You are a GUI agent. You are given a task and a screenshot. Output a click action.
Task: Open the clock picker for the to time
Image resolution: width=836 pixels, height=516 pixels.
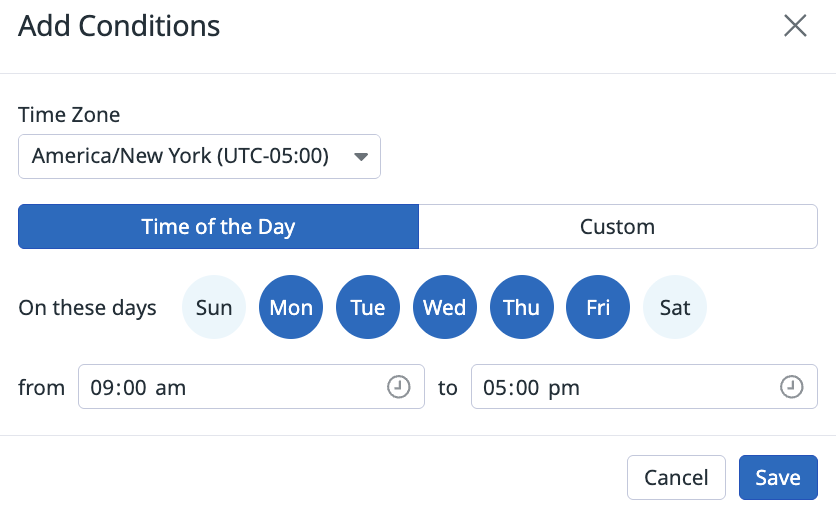(792, 387)
